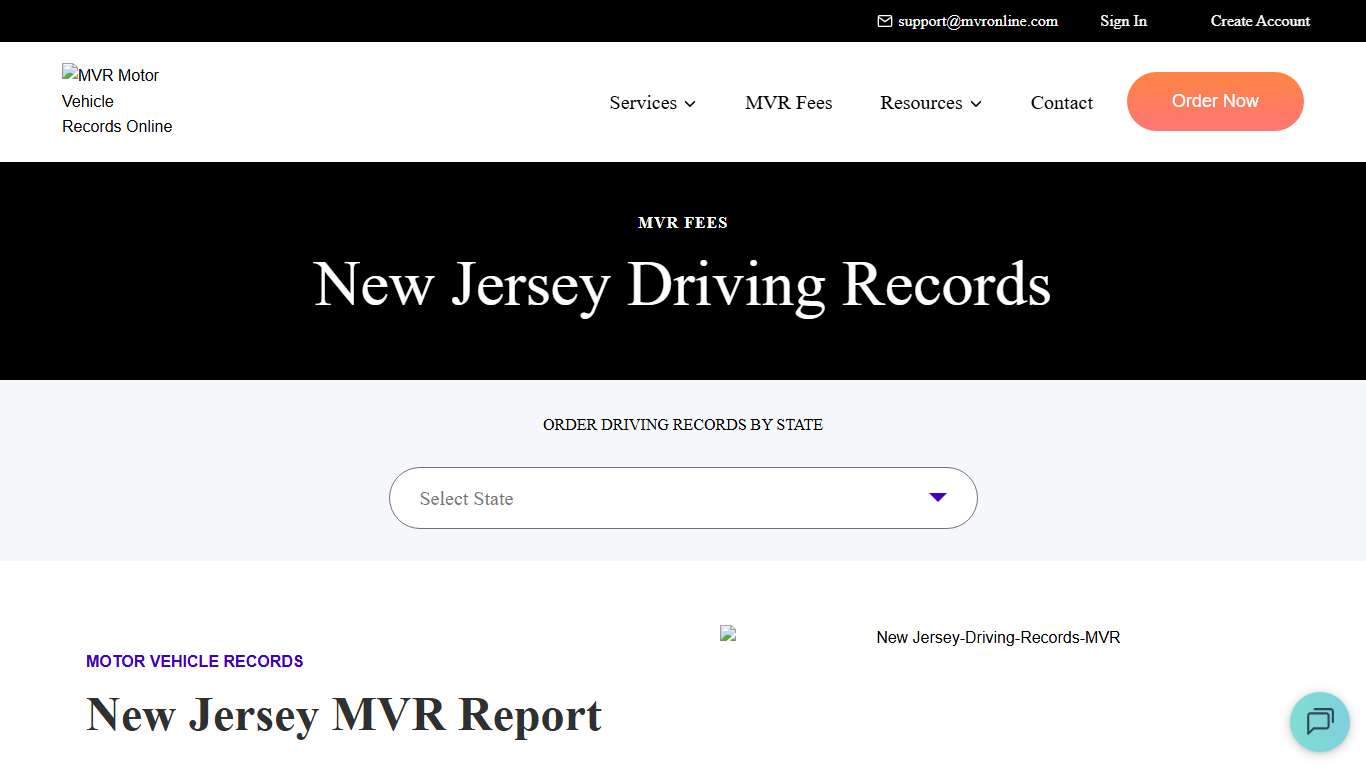This screenshot has height=768, width=1366.
Task: Click the down arrow in the Select State box
Action: click(937, 497)
